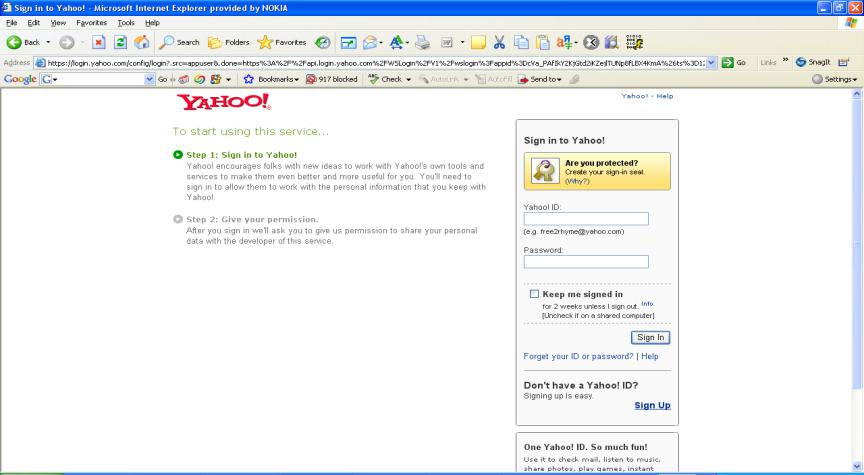Open the Help menu
Screen dimensions: 864x475
(152, 23)
